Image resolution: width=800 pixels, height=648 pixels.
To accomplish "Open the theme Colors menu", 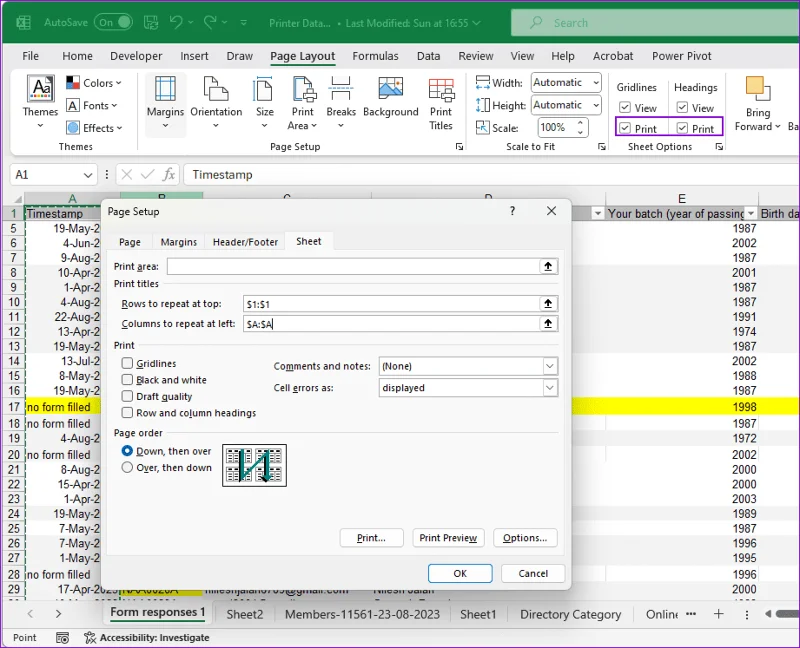I will 94,83.
